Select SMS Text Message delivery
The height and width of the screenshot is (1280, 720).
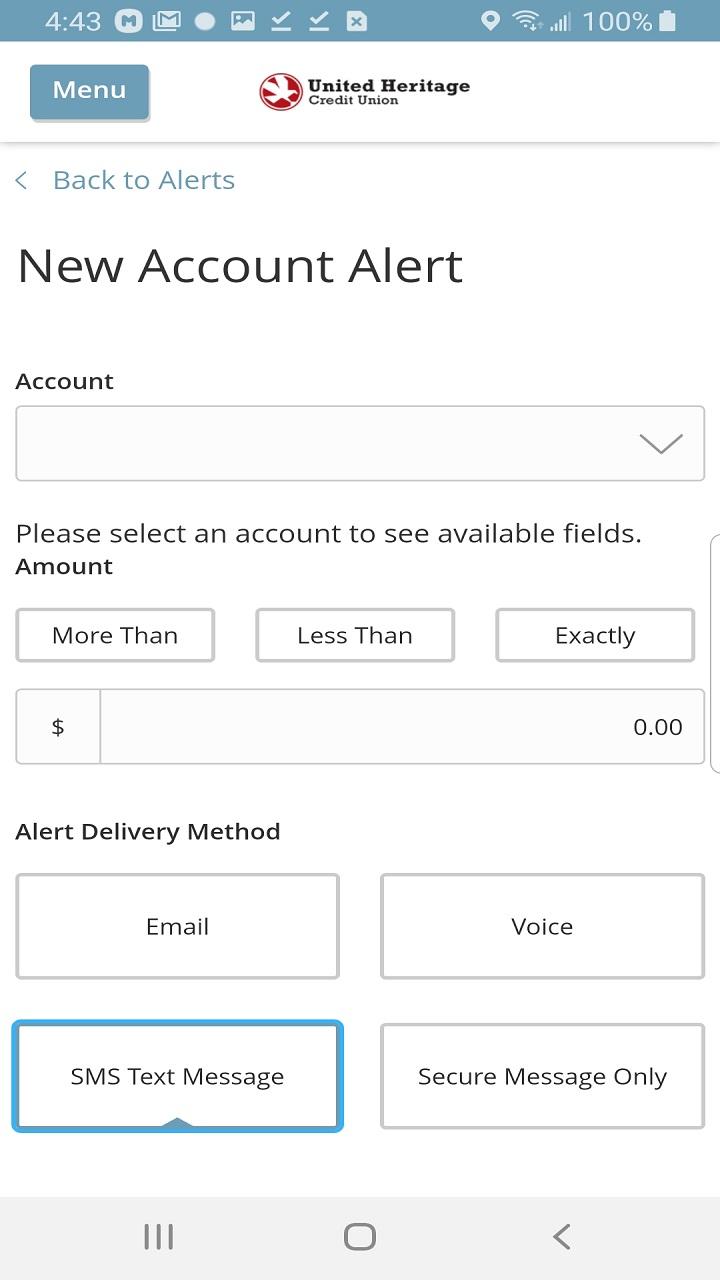[178, 1076]
